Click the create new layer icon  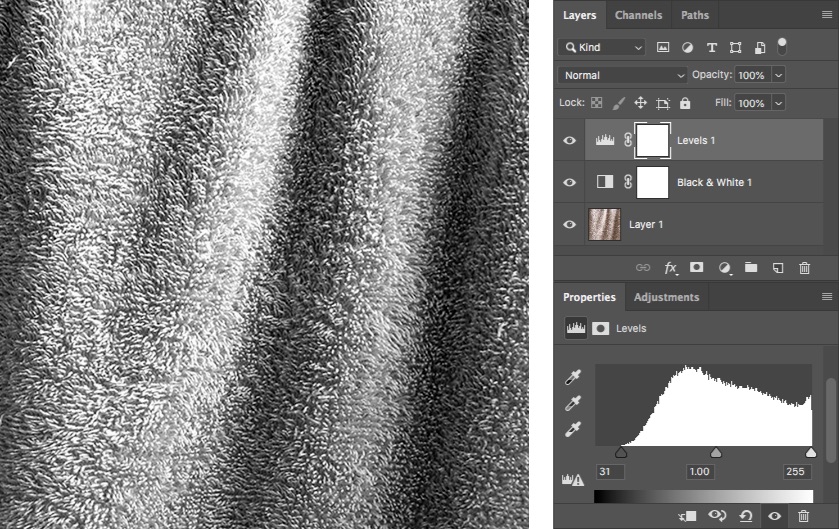(777, 268)
